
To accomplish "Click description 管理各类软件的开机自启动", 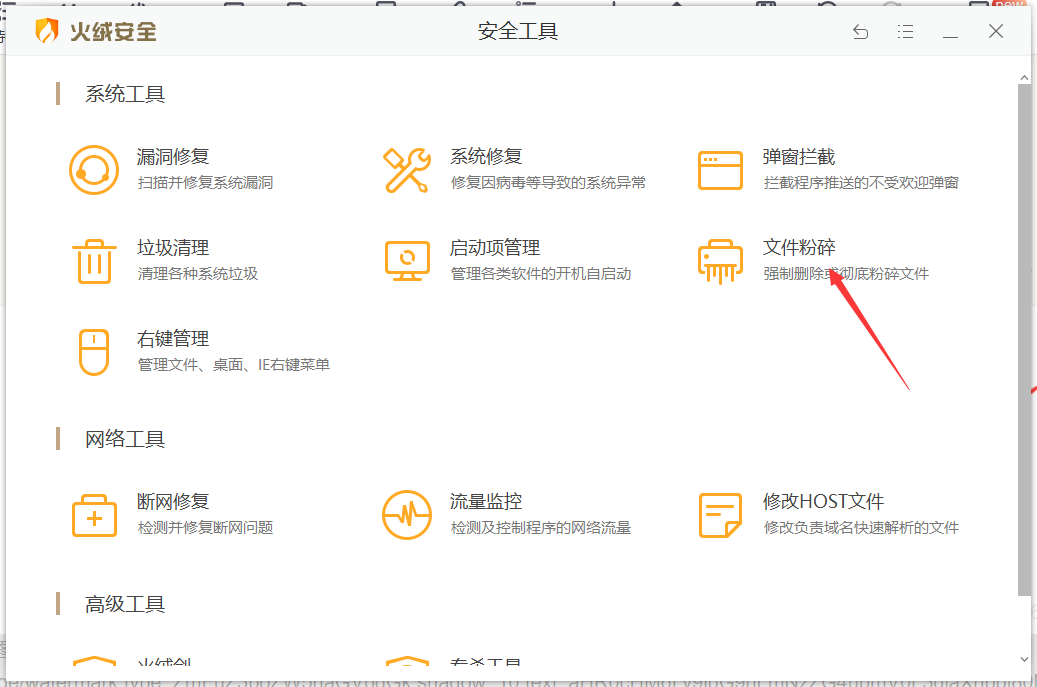I will pos(541,274).
